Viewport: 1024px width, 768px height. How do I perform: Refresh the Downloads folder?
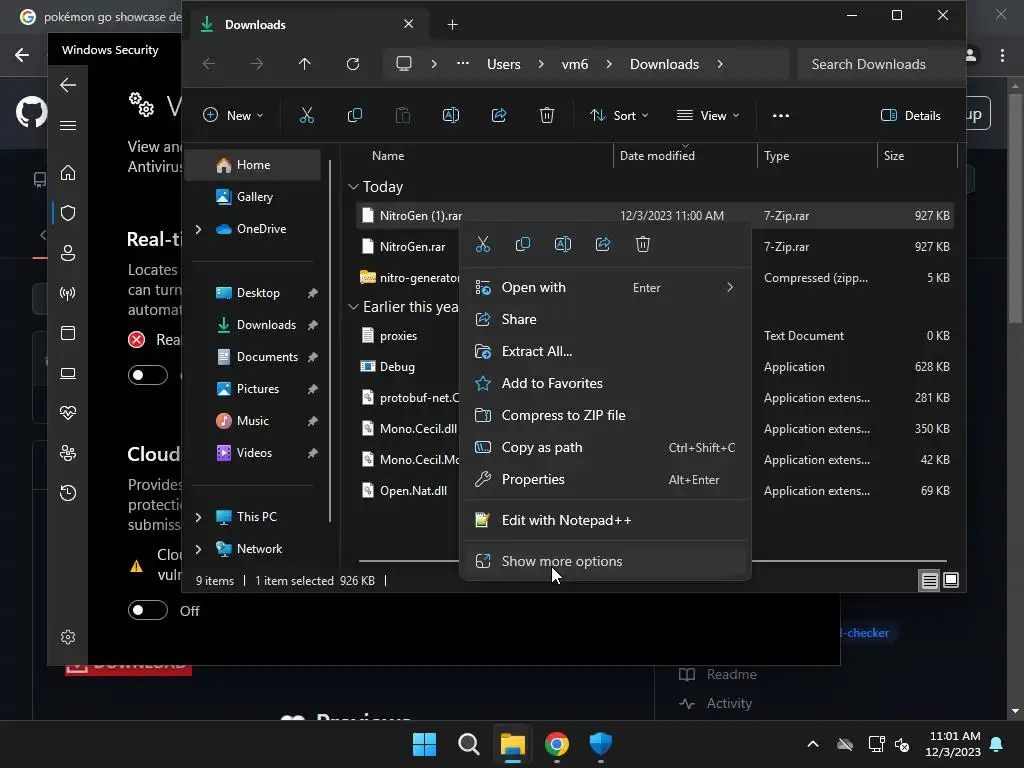(353, 64)
